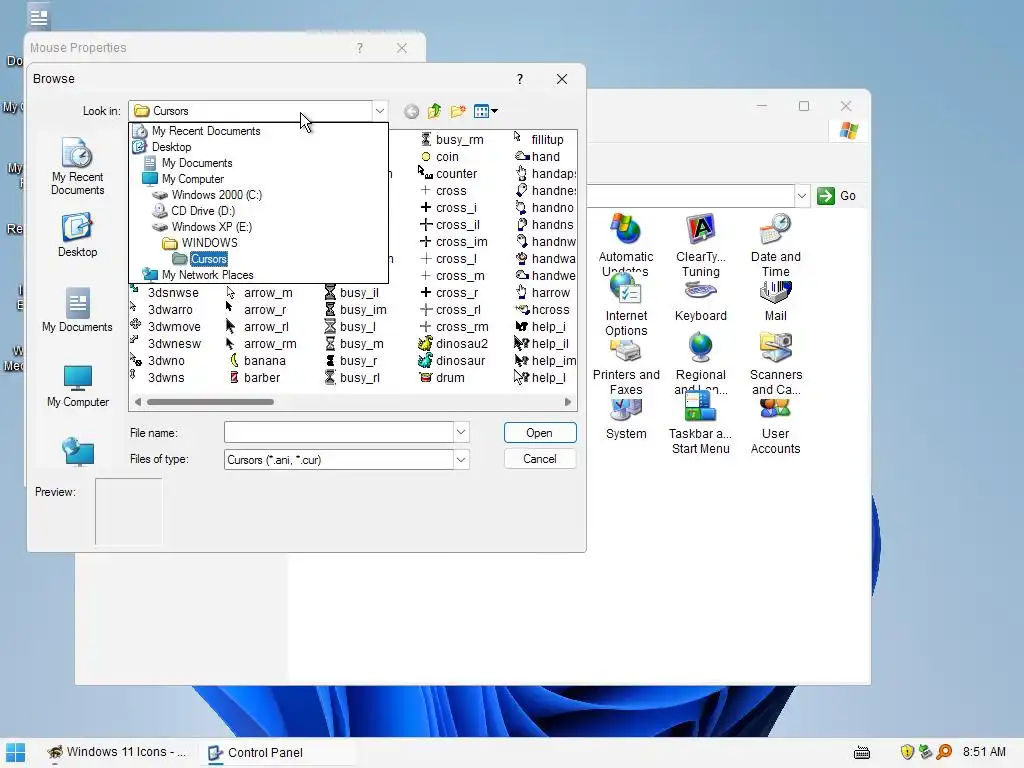Open User Accounts in Control Panel
This screenshot has height=768, width=1024.
pyautogui.click(x=775, y=427)
